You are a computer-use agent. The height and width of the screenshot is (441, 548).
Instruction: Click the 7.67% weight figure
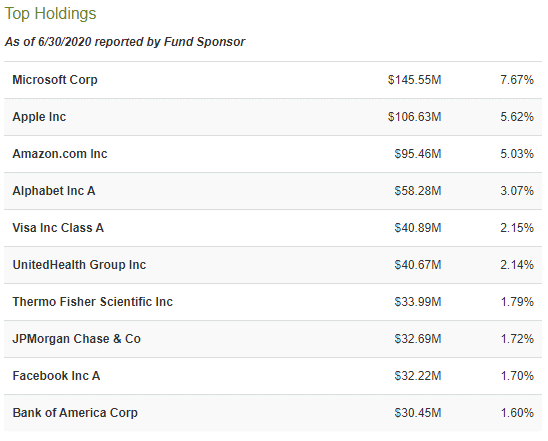point(517,80)
